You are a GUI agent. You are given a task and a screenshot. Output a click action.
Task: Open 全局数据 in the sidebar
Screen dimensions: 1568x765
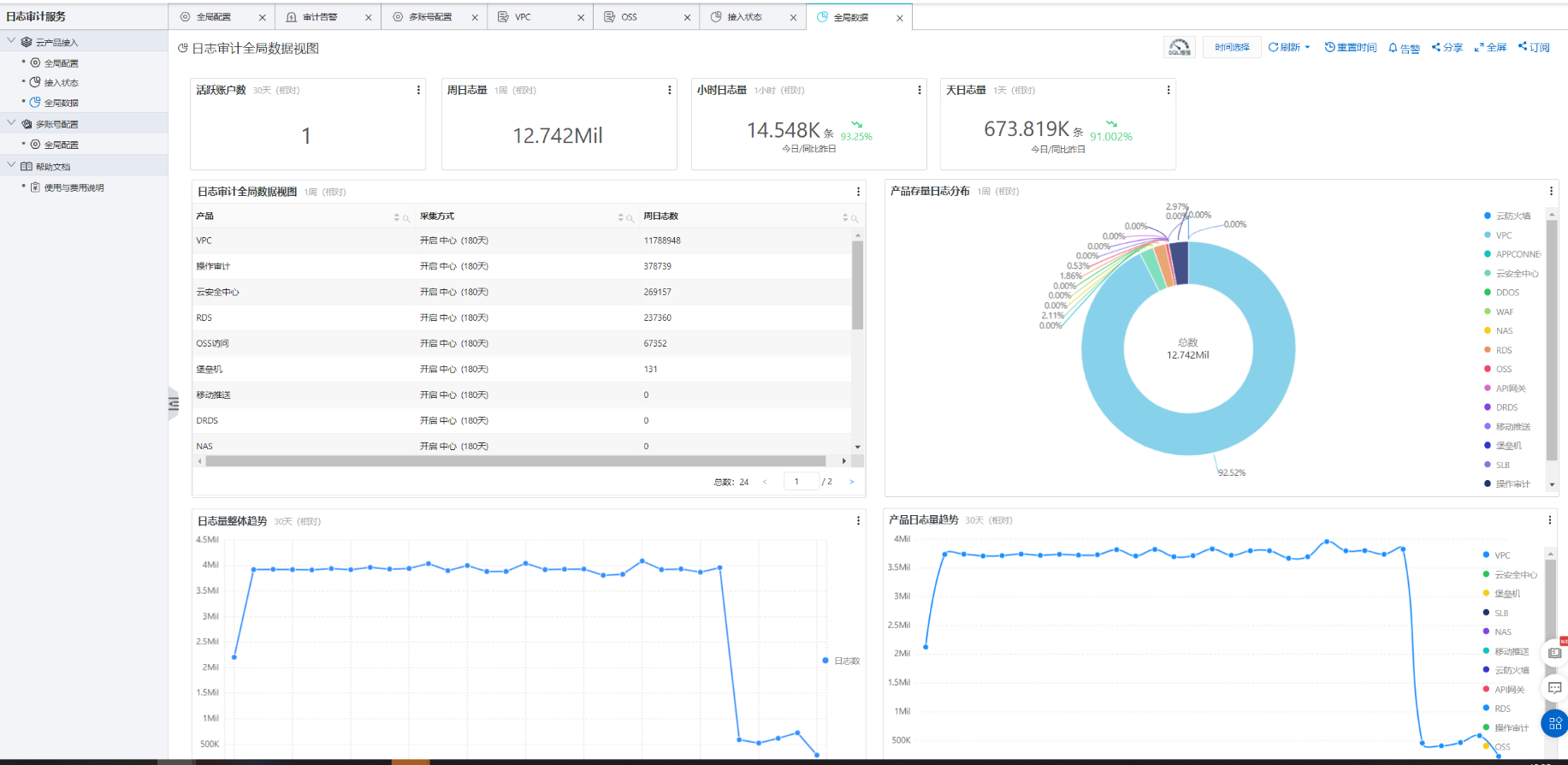coord(61,103)
